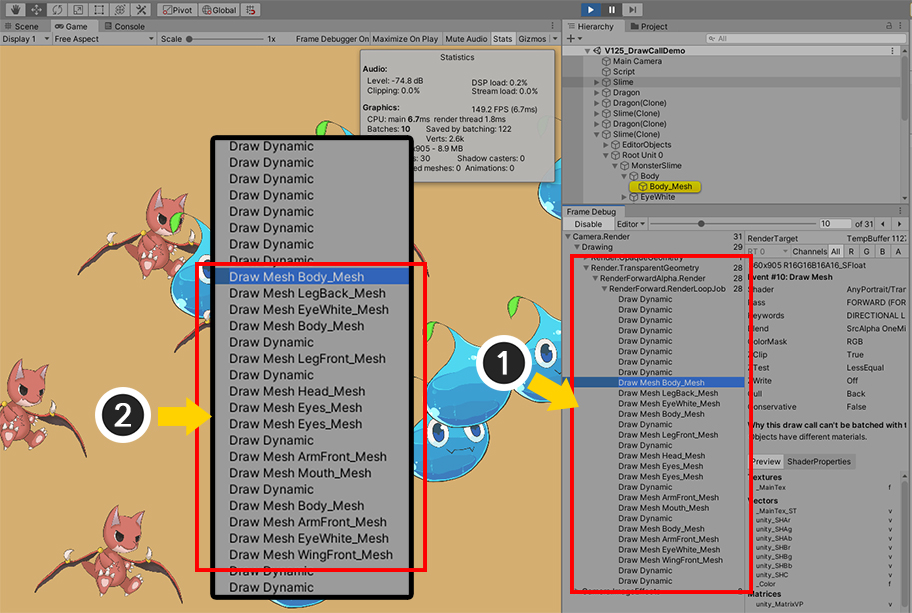Click the Step frame button
Image resolution: width=912 pixels, height=613 pixels.
632,9
